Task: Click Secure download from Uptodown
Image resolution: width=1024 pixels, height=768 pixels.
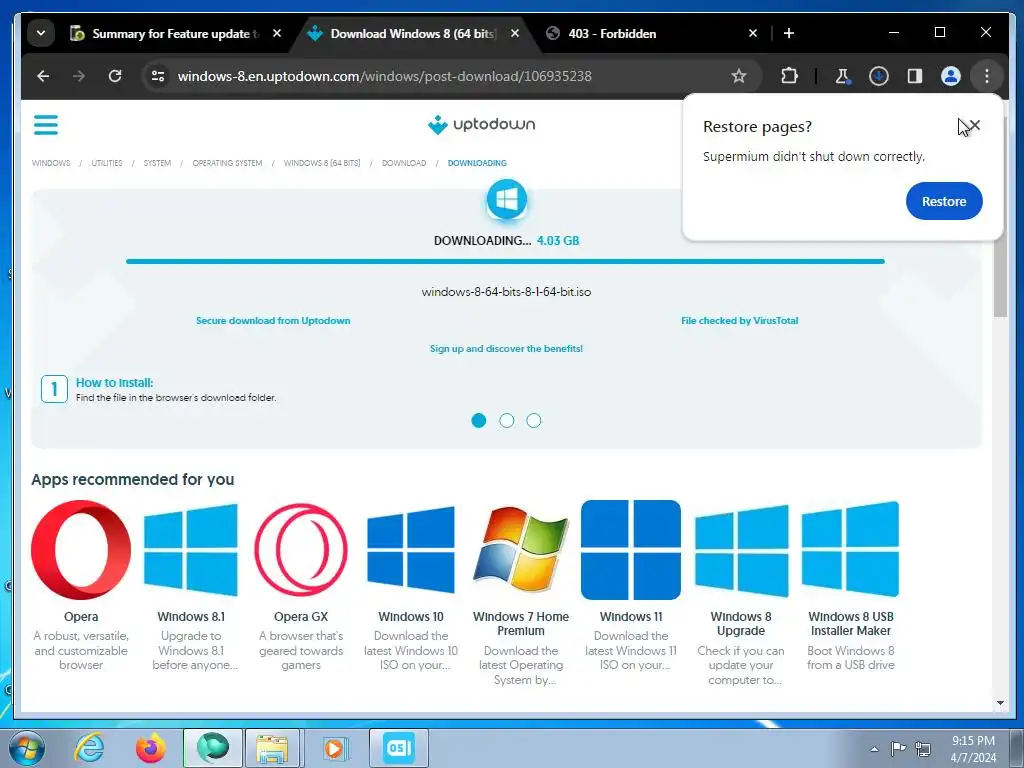Action: coord(273,321)
